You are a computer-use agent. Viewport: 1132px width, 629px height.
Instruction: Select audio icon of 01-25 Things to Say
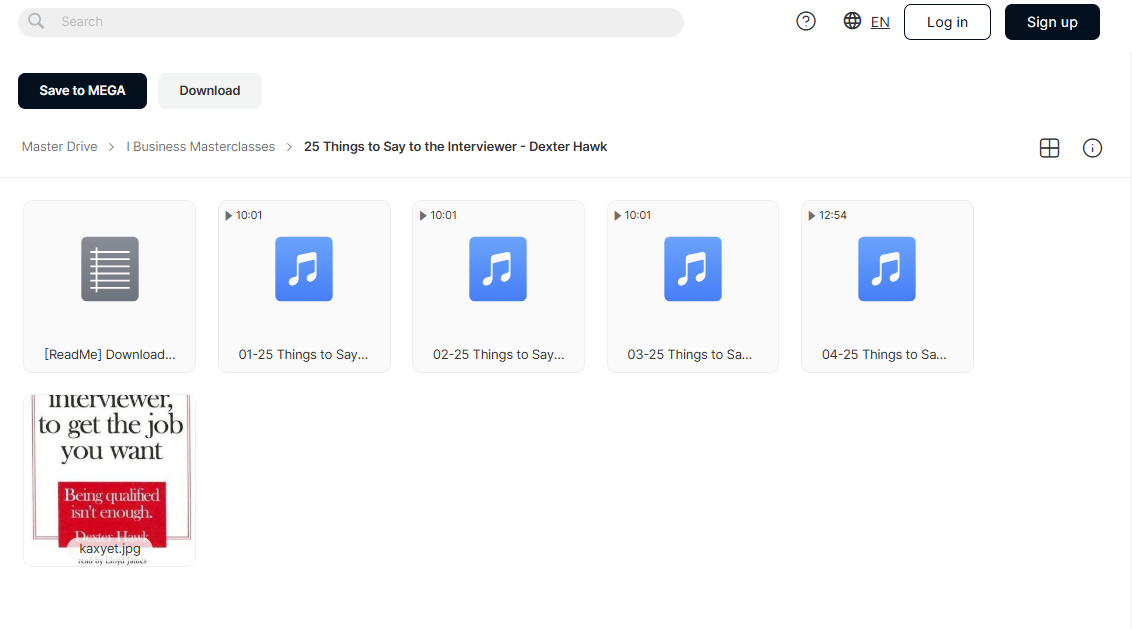[304, 269]
